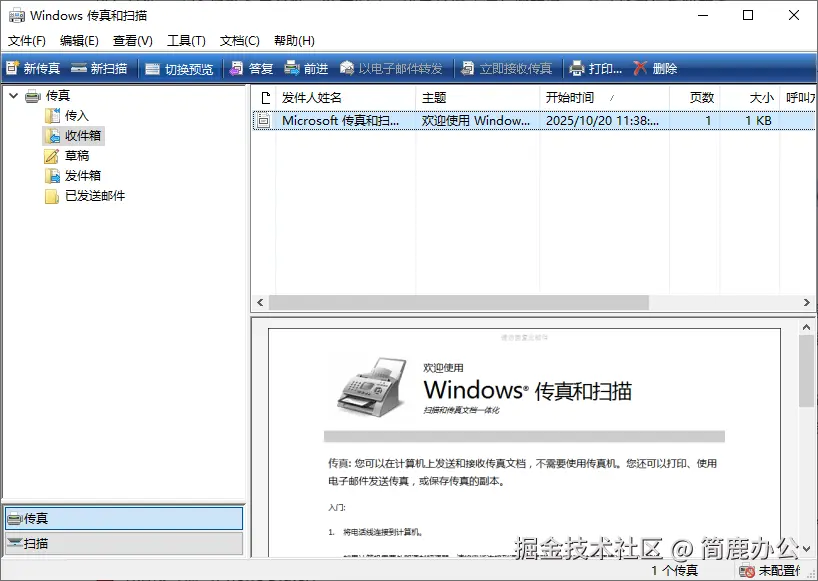This screenshot has height=581, width=818.
Task: Click the subject 欢迎使用 Window...
Action: click(476, 120)
